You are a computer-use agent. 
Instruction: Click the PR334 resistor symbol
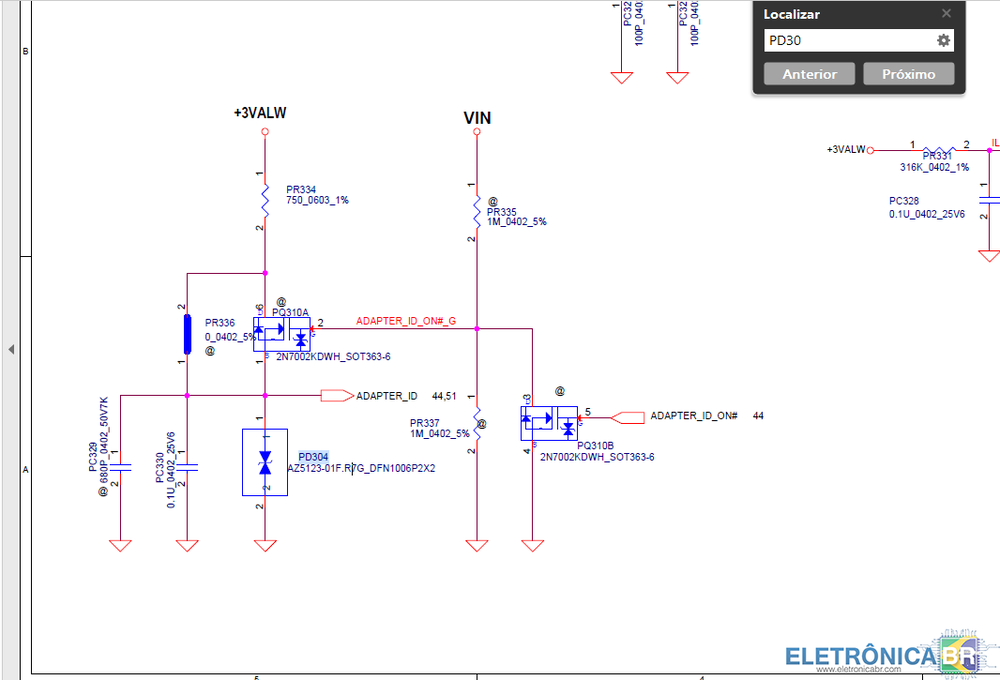tap(265, 200)
